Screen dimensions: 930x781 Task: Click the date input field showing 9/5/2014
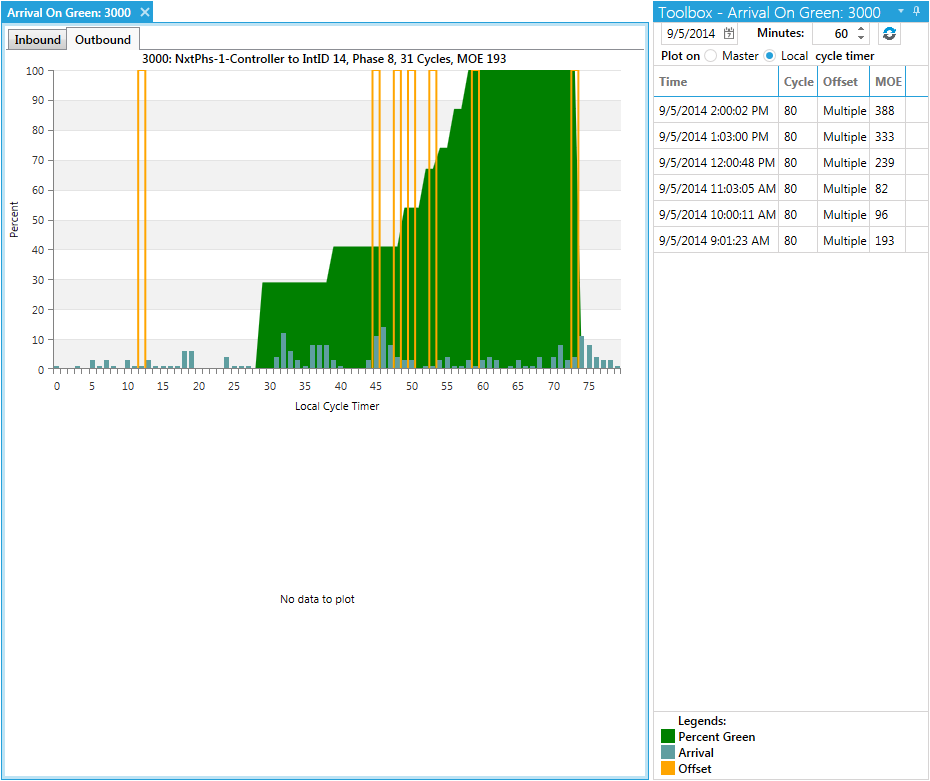(x=691, y=34)
